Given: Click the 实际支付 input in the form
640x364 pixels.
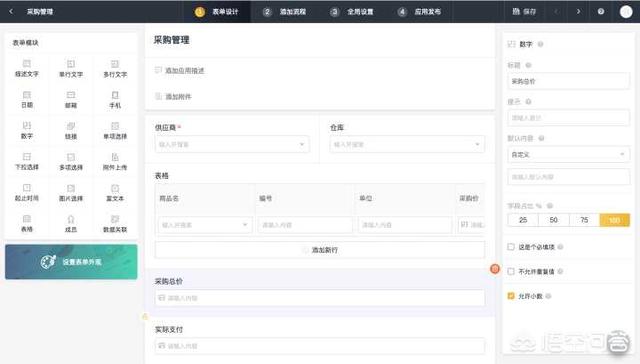Looking at the screenshot, I should (x=320, y=346).
